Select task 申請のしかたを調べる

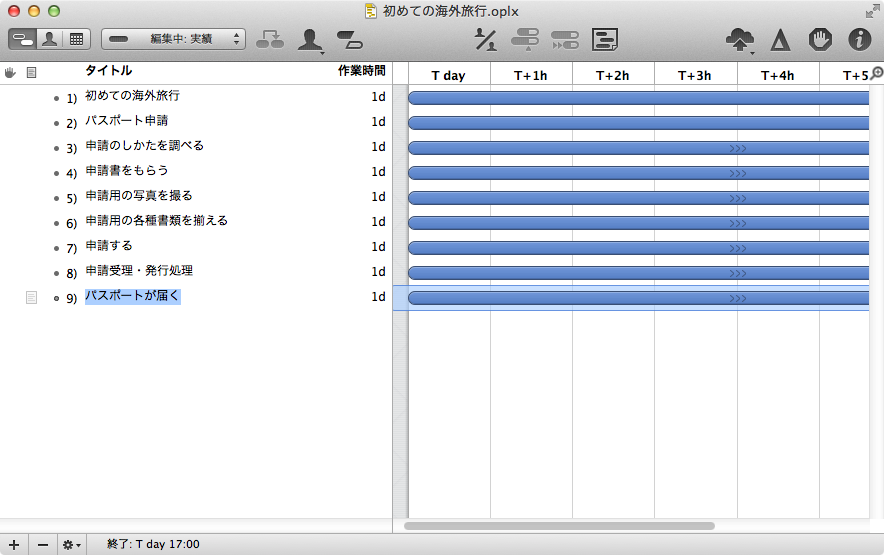point(144,146)
